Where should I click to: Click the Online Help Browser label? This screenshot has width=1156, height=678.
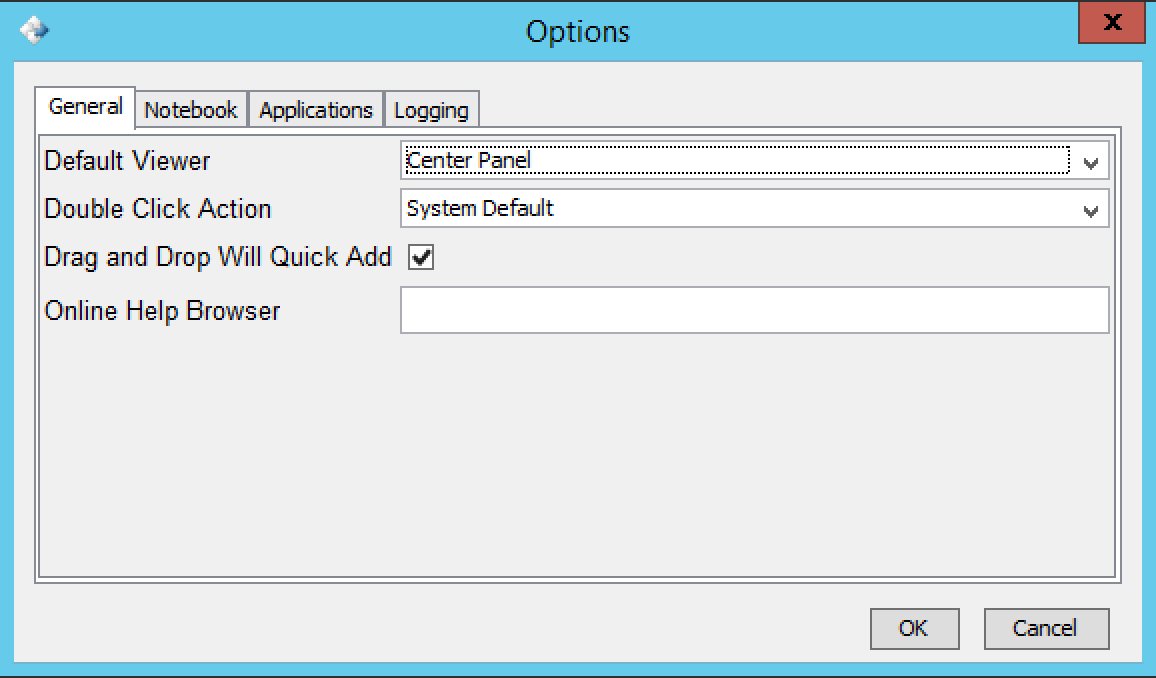point(162,310)
